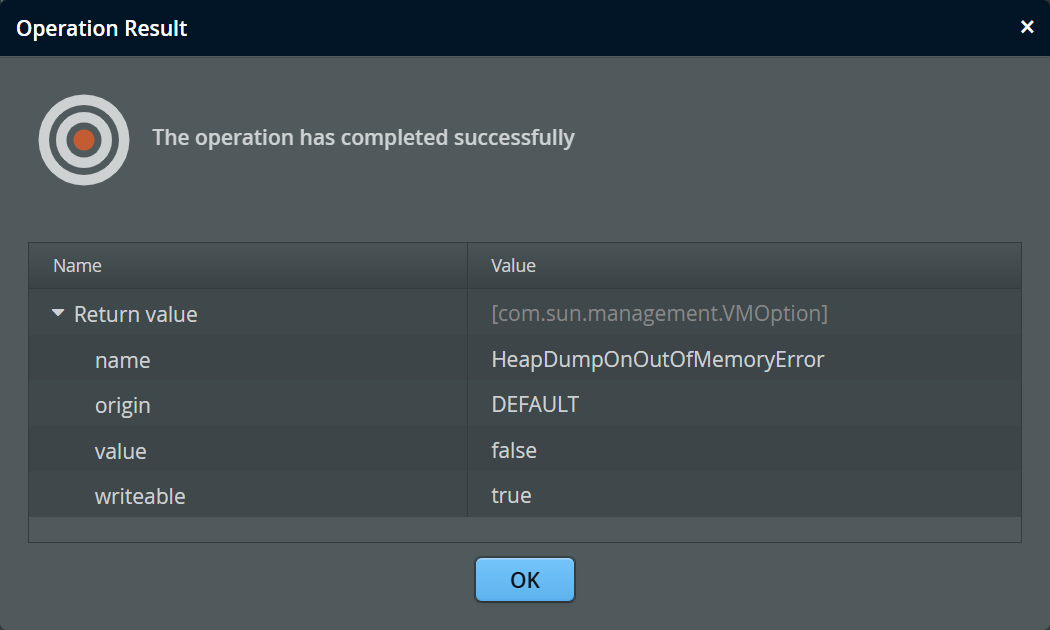
Task: Select the value row in table
Action: (x=121, y=451)
